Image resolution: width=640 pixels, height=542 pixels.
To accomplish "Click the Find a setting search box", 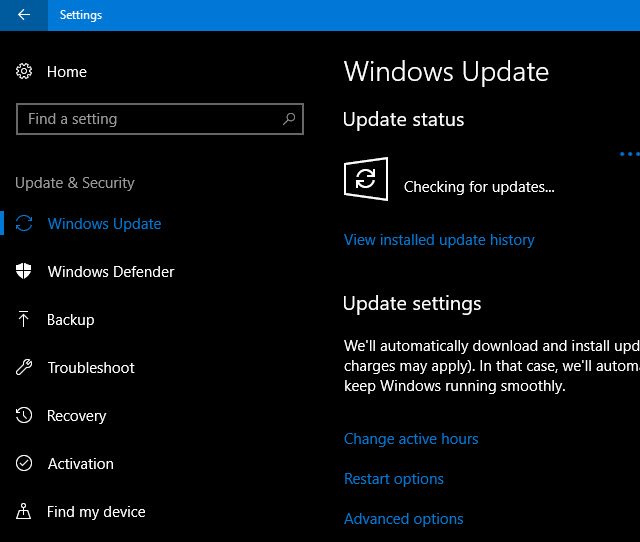I will [160, 119].
